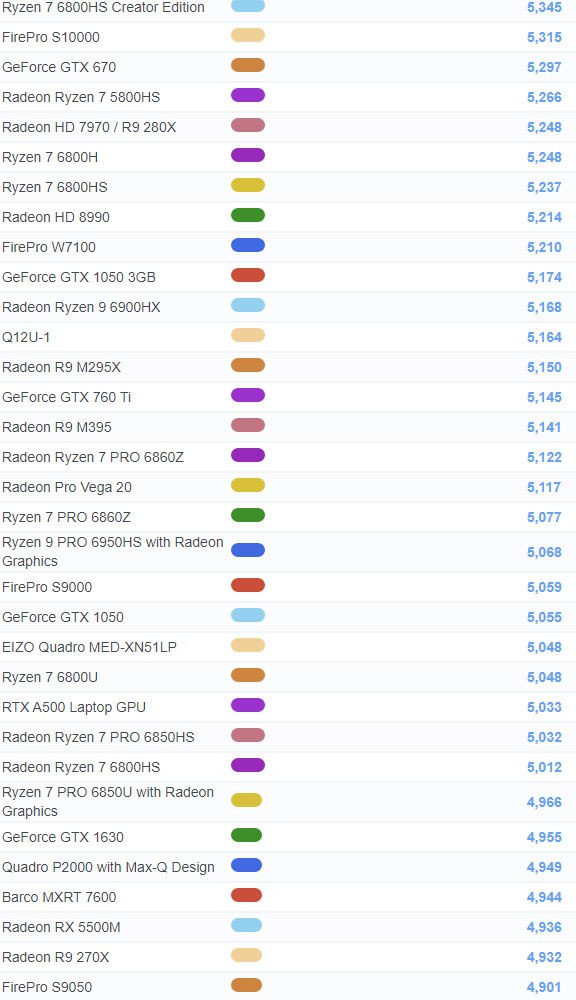Open Radeon HD 7970 / R9 280X link

pyautogui.click(x=89, y=127)
